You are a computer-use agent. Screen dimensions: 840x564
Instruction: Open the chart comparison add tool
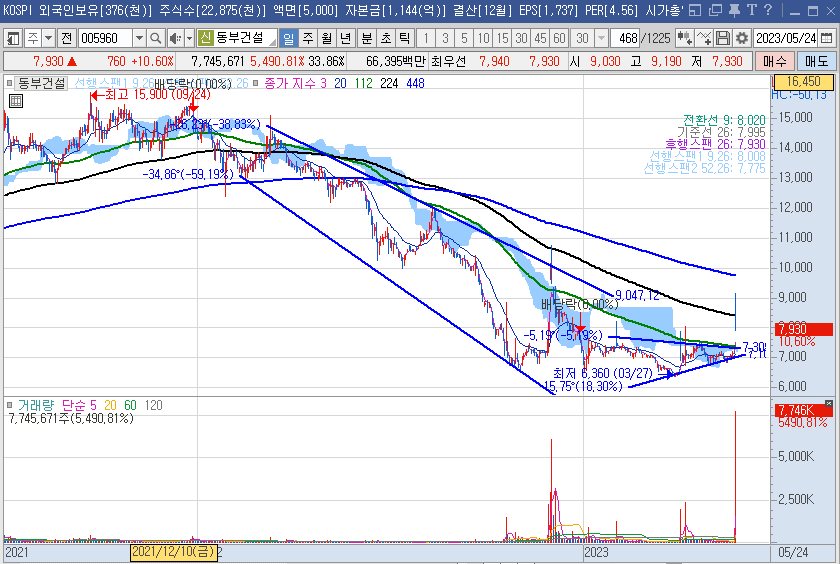coord(684,38)
